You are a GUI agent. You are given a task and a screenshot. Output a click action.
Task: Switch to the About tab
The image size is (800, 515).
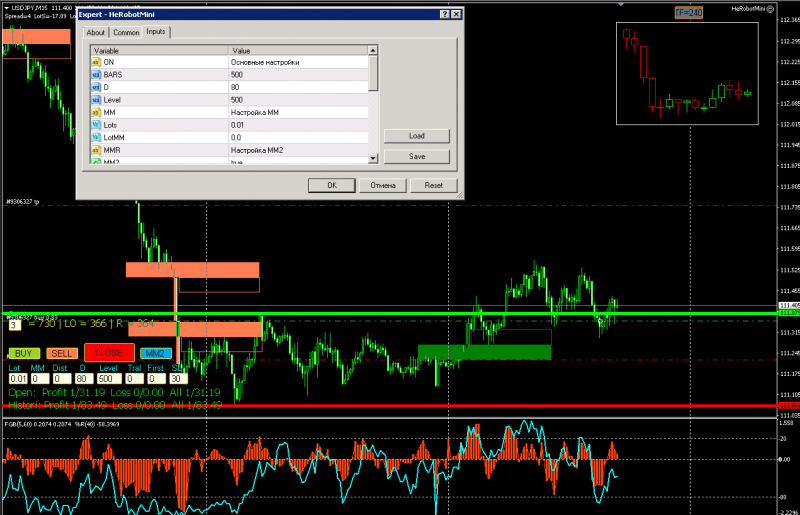pos(95,33)
